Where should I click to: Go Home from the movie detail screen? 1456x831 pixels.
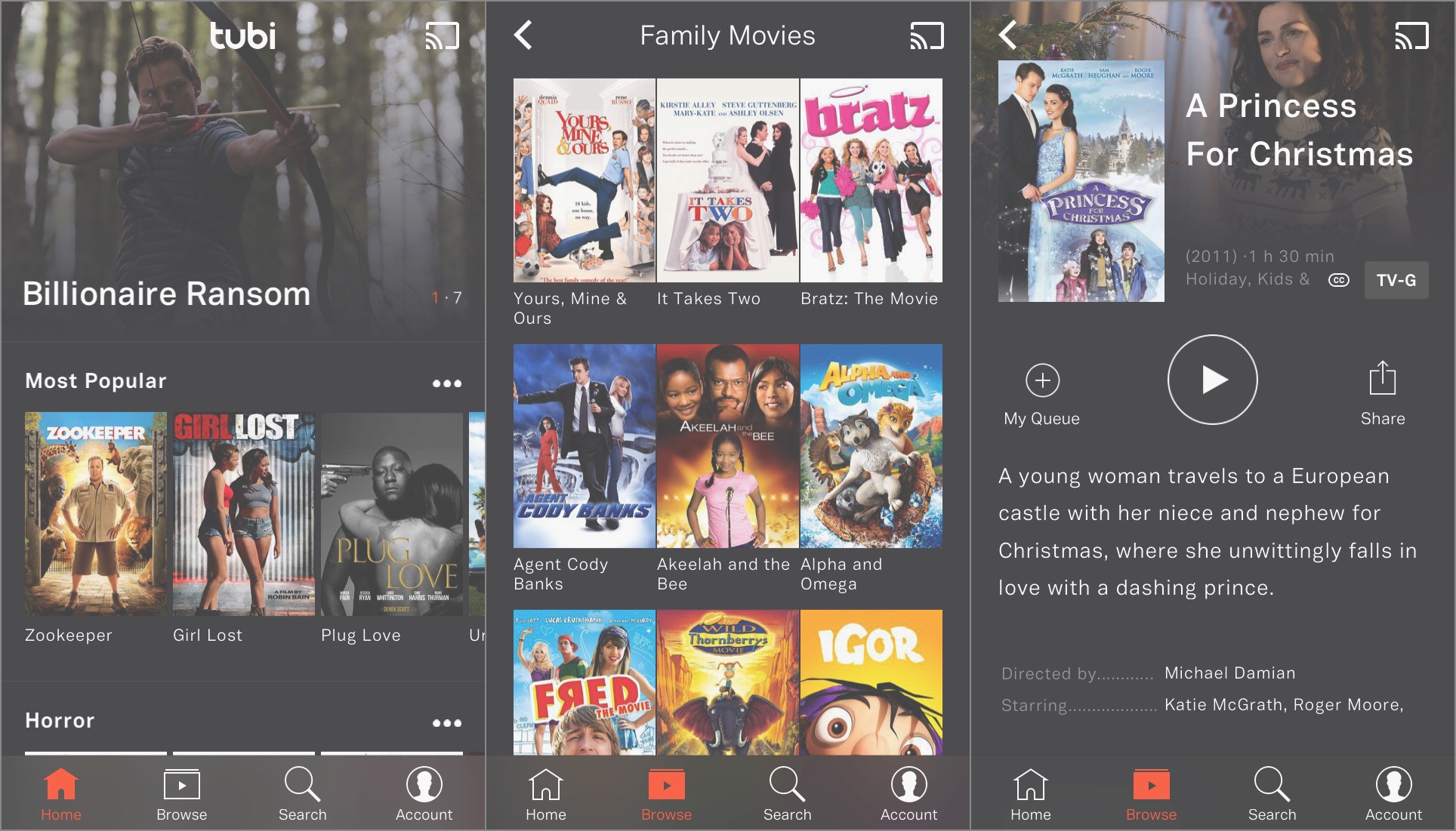(x=1031, y=795)
